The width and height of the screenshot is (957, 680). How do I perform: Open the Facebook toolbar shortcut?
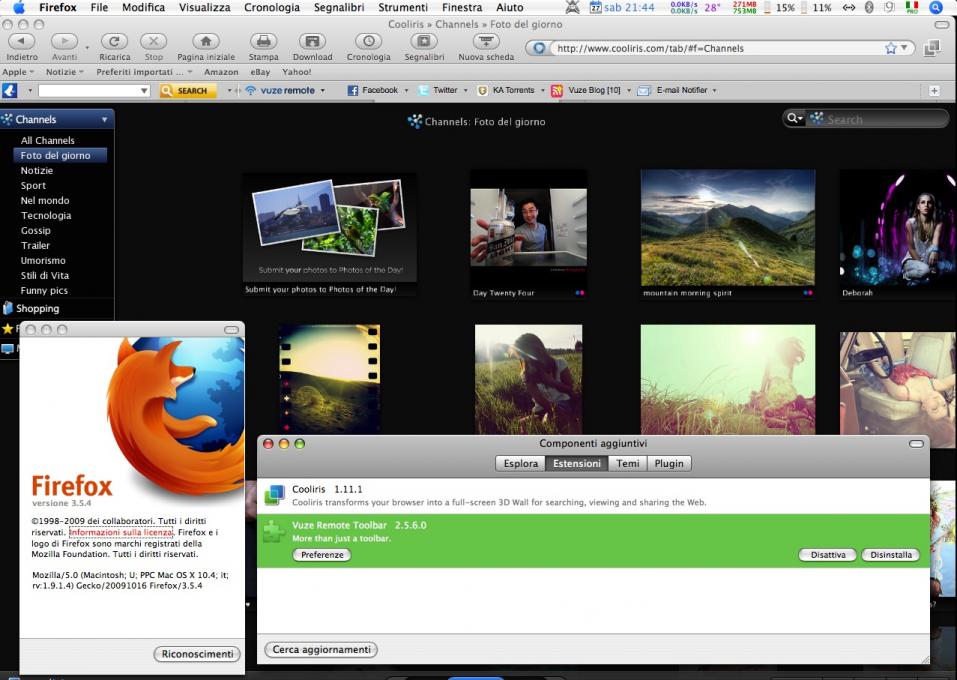(373, 90)
